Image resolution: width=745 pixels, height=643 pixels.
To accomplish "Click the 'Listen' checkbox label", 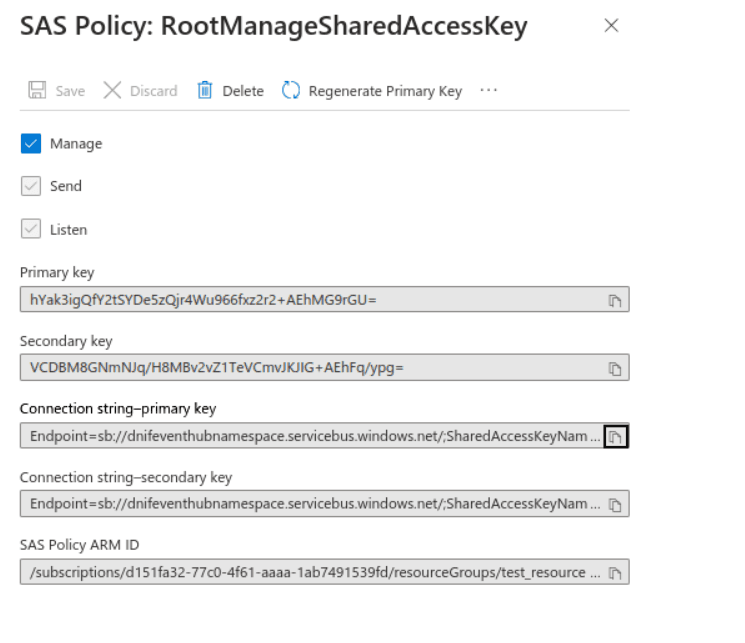I will [68, 230].
